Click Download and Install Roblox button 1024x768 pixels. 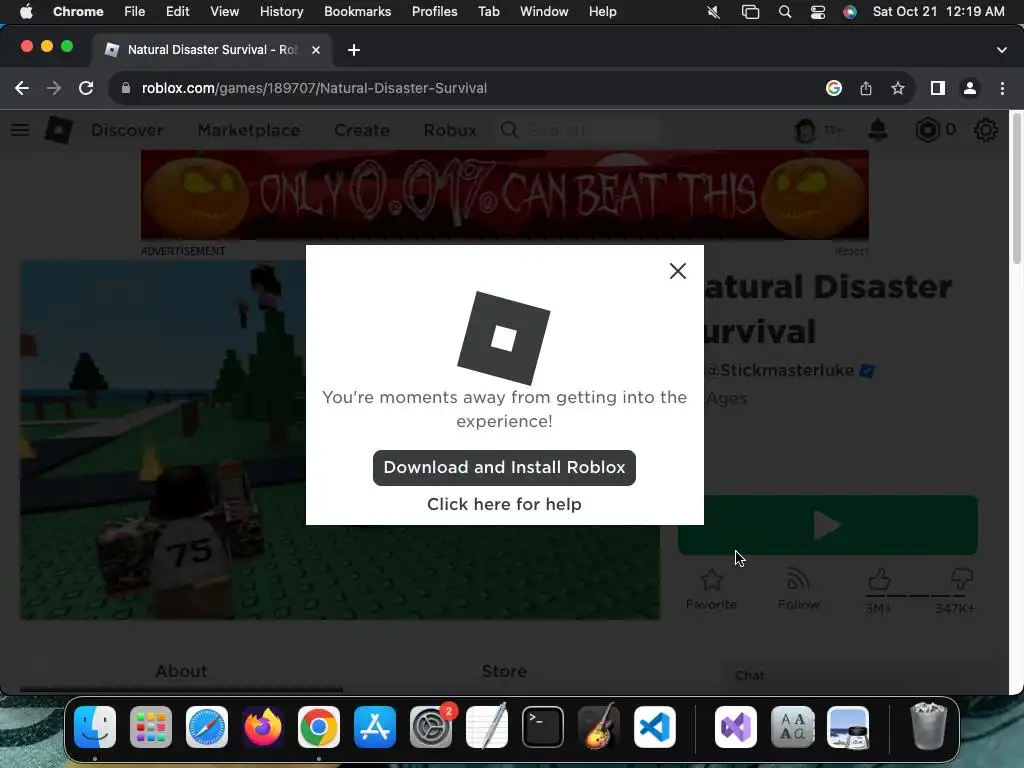(x=504, y=468)
